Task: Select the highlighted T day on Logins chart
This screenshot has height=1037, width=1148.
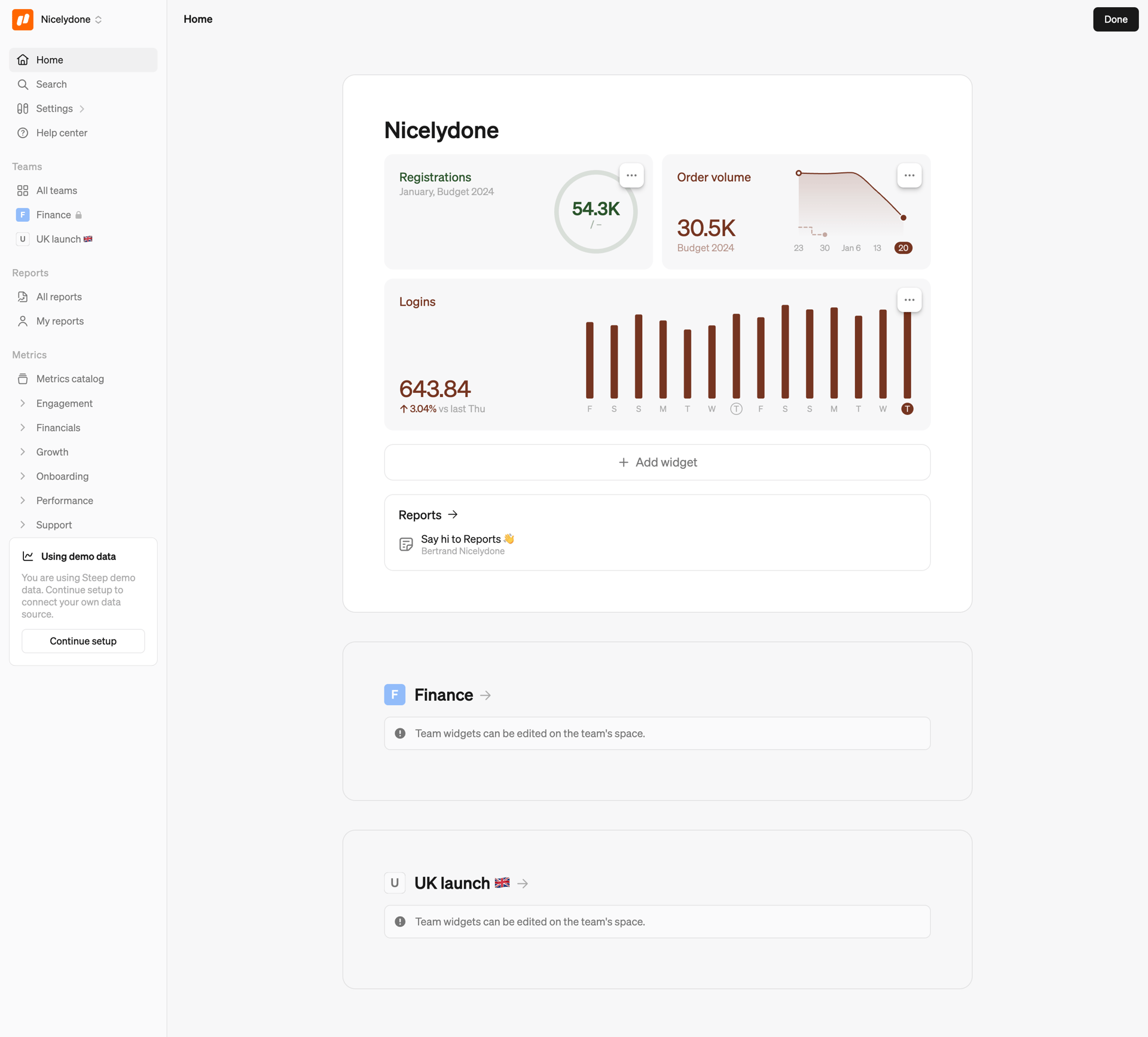Action: 907,408
